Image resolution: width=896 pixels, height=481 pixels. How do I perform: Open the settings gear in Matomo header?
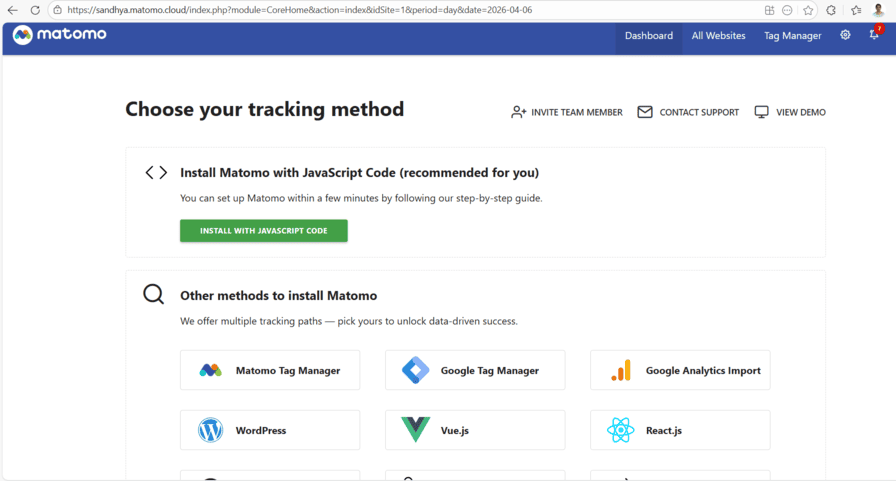845,35
